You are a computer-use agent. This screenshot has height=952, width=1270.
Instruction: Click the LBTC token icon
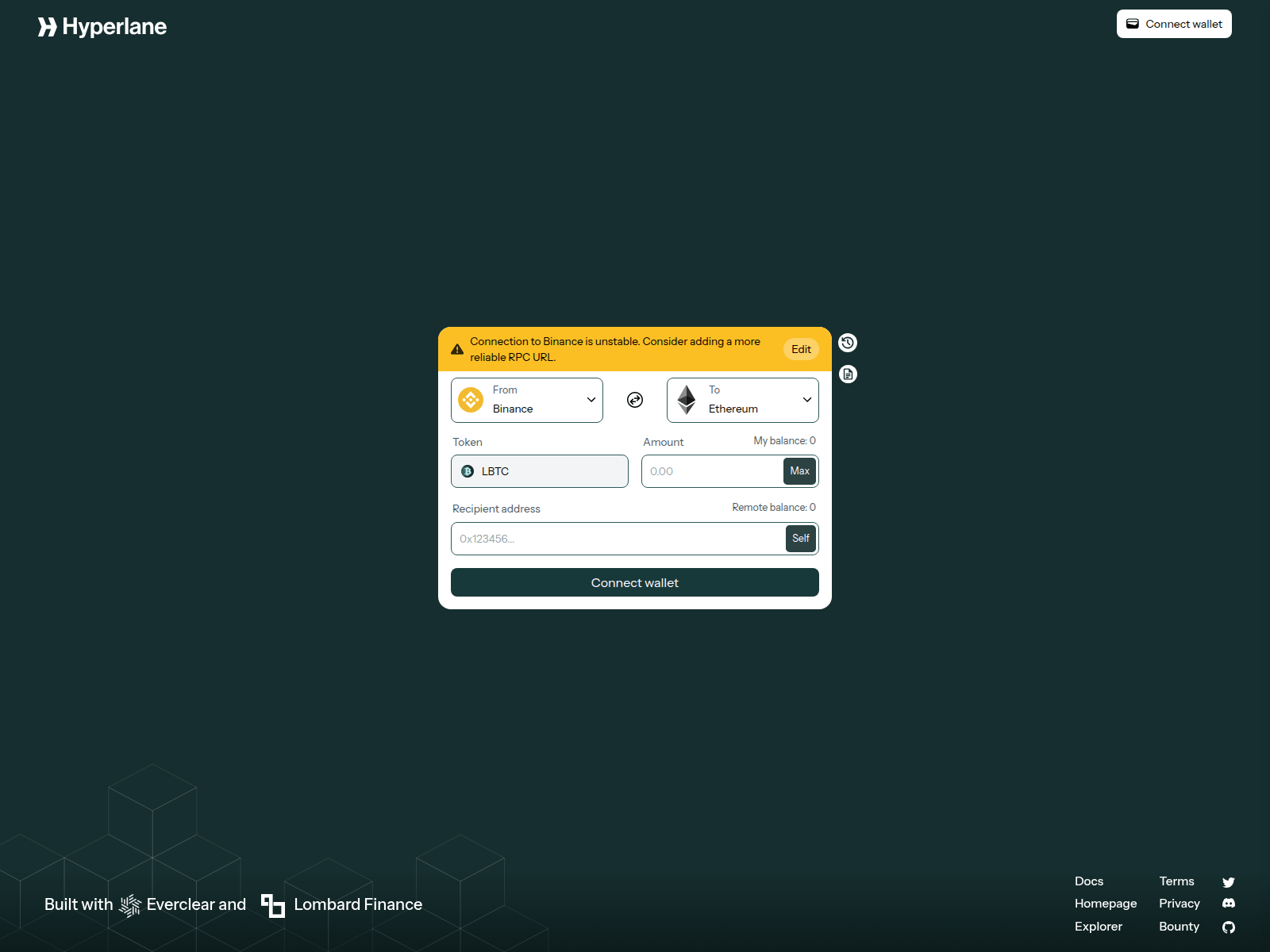pyautogui.click(x=468, y=471)
